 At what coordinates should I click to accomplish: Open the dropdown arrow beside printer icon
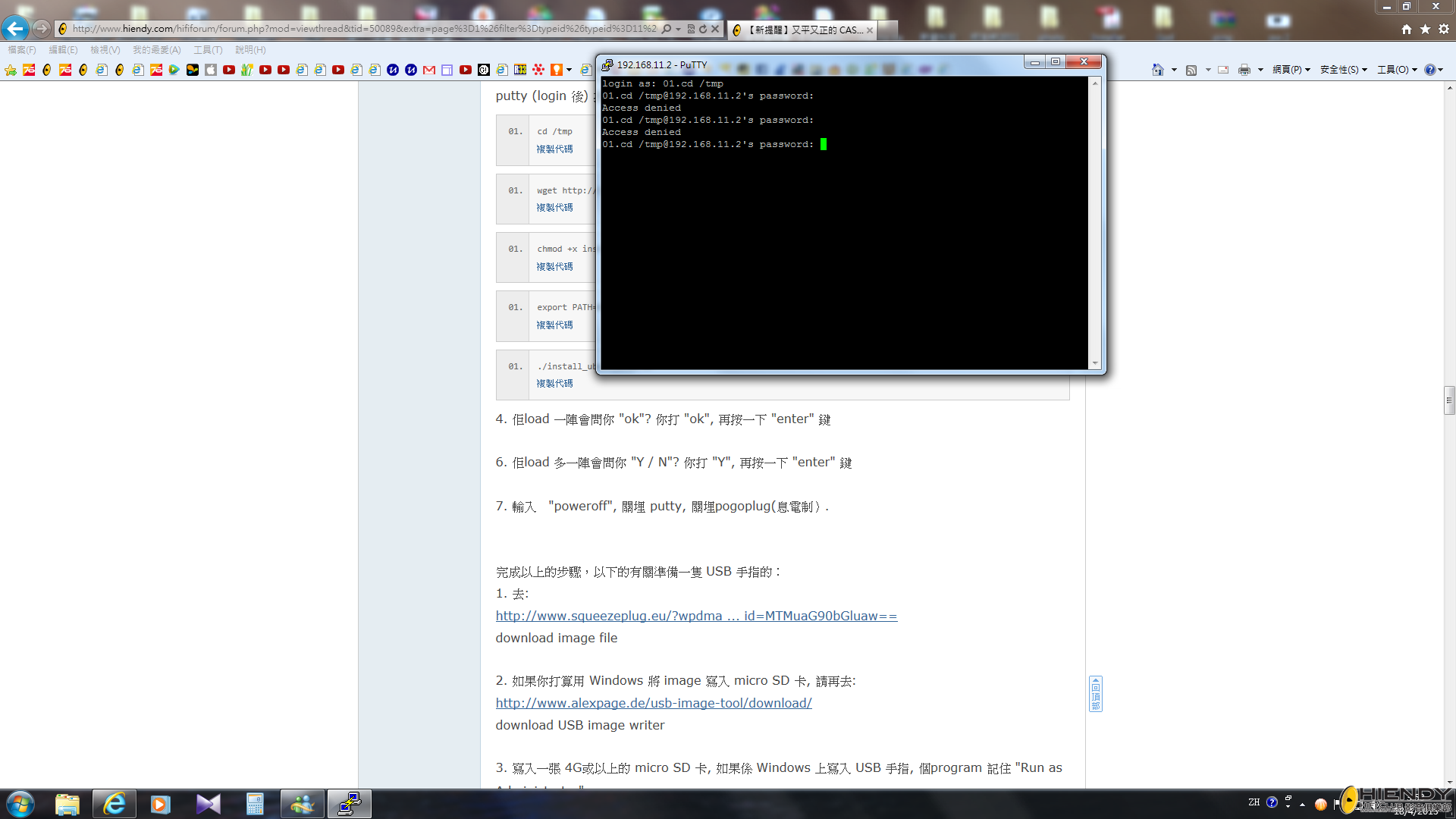(x=1260, y=70)
